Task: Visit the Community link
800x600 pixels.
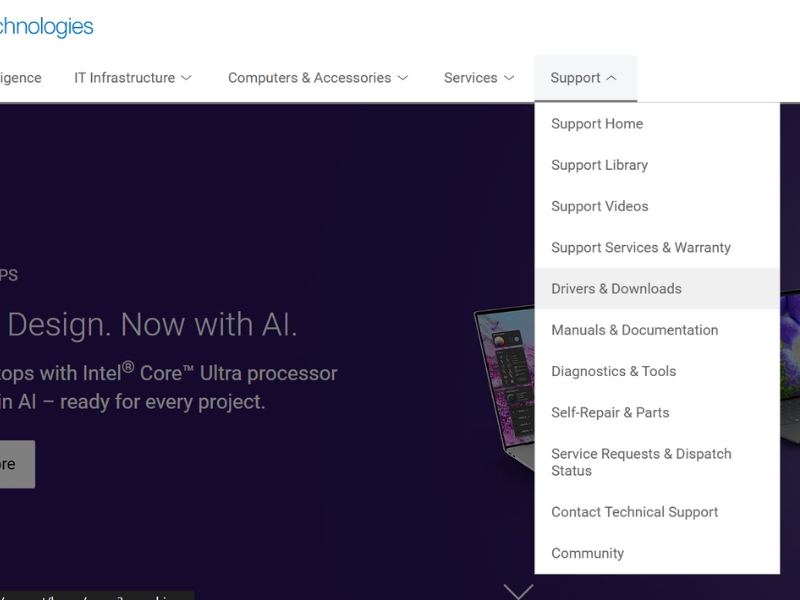Action: [x=587, y=553]
